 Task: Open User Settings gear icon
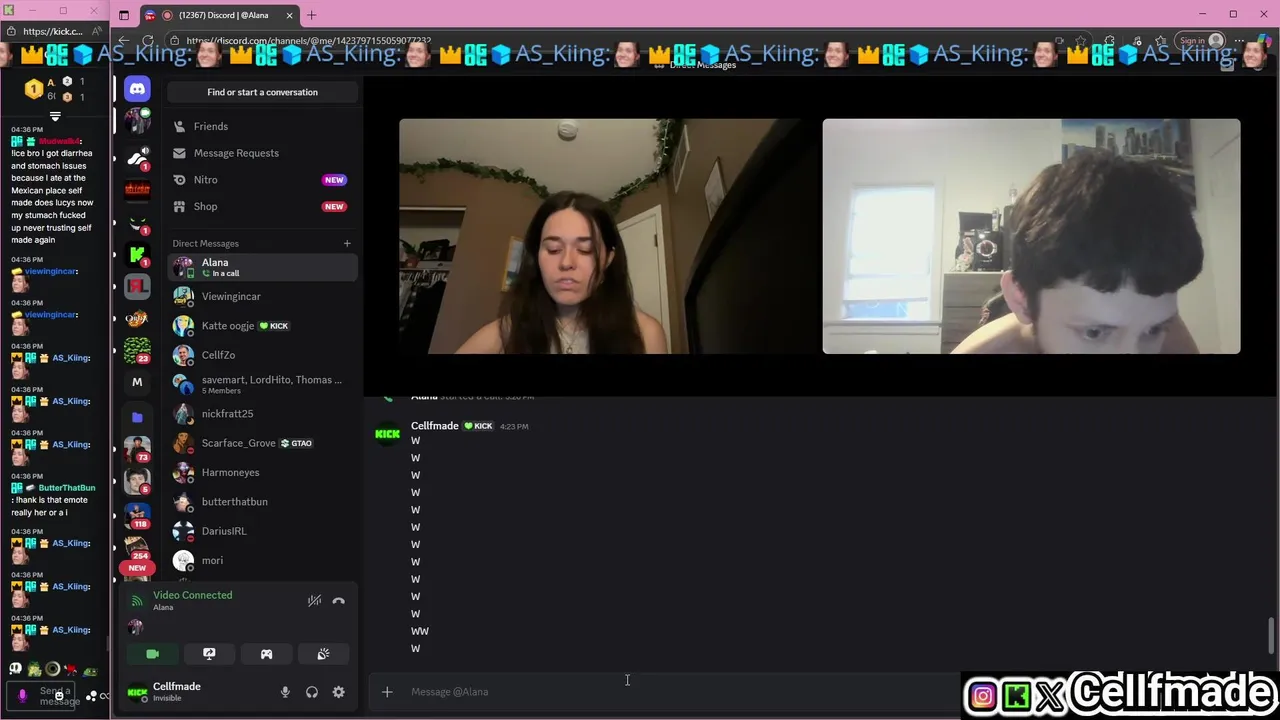pos(339,692)
